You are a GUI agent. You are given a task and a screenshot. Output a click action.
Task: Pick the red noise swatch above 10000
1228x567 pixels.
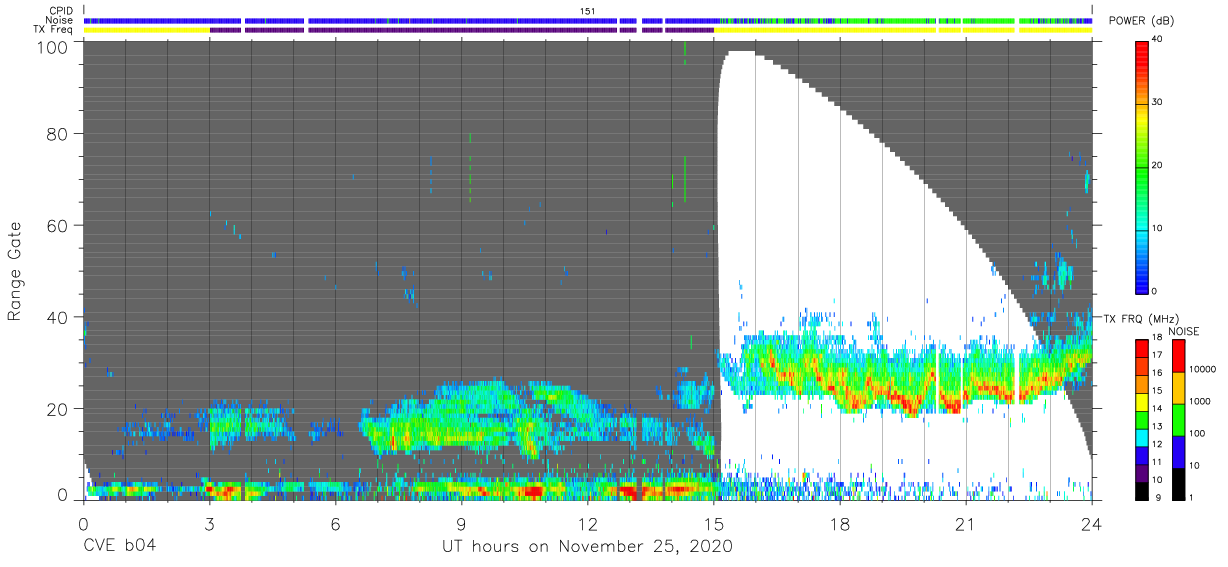click(1178, 356)
